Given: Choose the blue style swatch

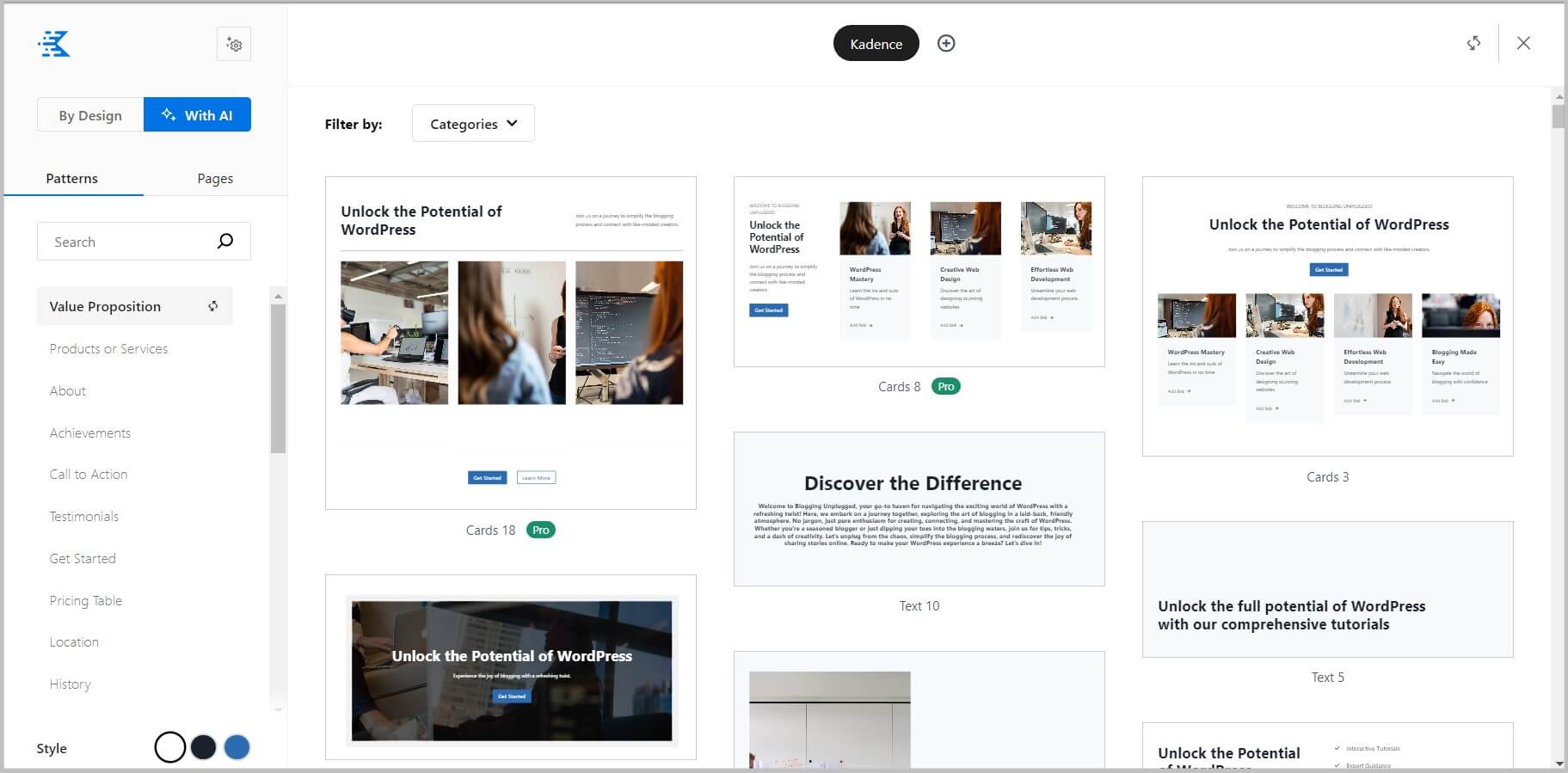Looking at the screenshot, I should (237, 747).
